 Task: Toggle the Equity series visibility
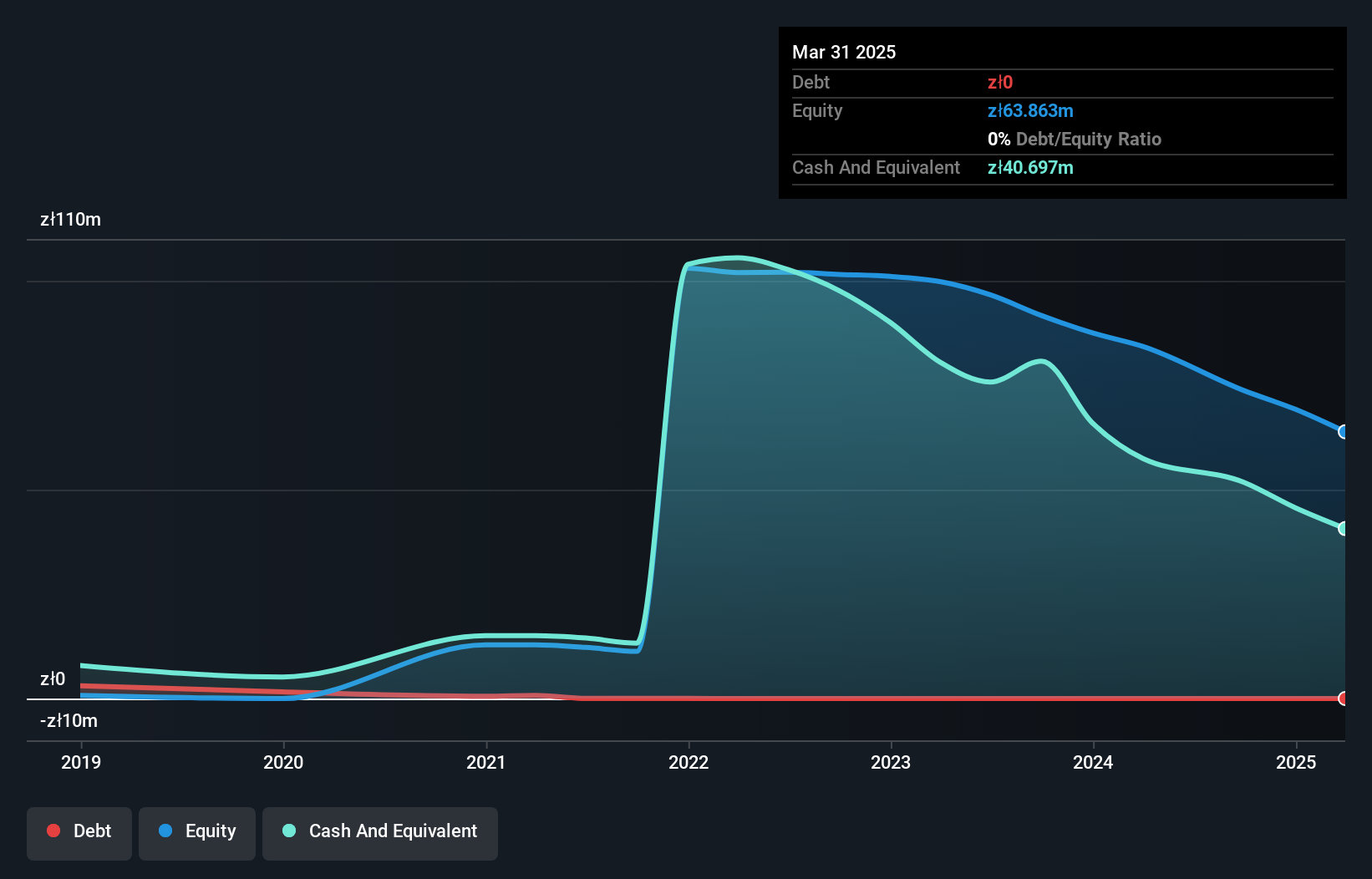coord(196,831)
